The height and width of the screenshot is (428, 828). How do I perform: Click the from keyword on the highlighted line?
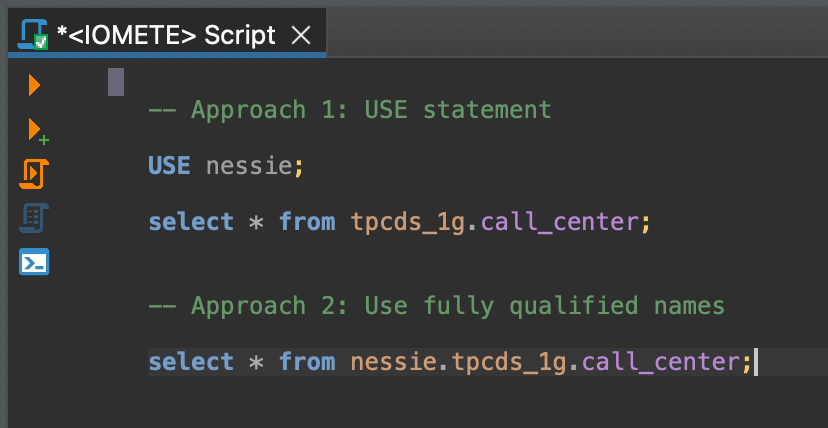pos(307,362)
